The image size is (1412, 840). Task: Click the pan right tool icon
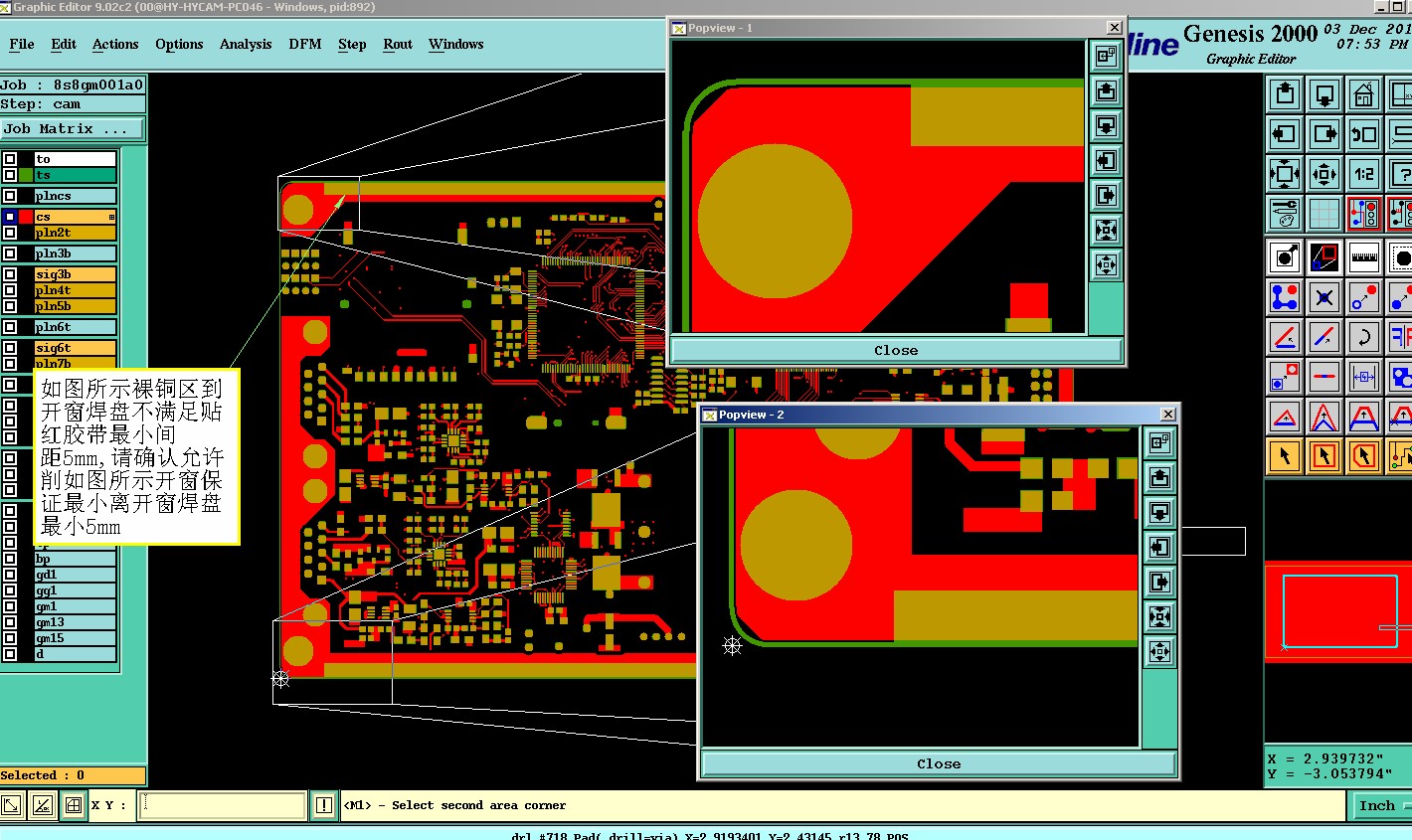pos(1324,134)
